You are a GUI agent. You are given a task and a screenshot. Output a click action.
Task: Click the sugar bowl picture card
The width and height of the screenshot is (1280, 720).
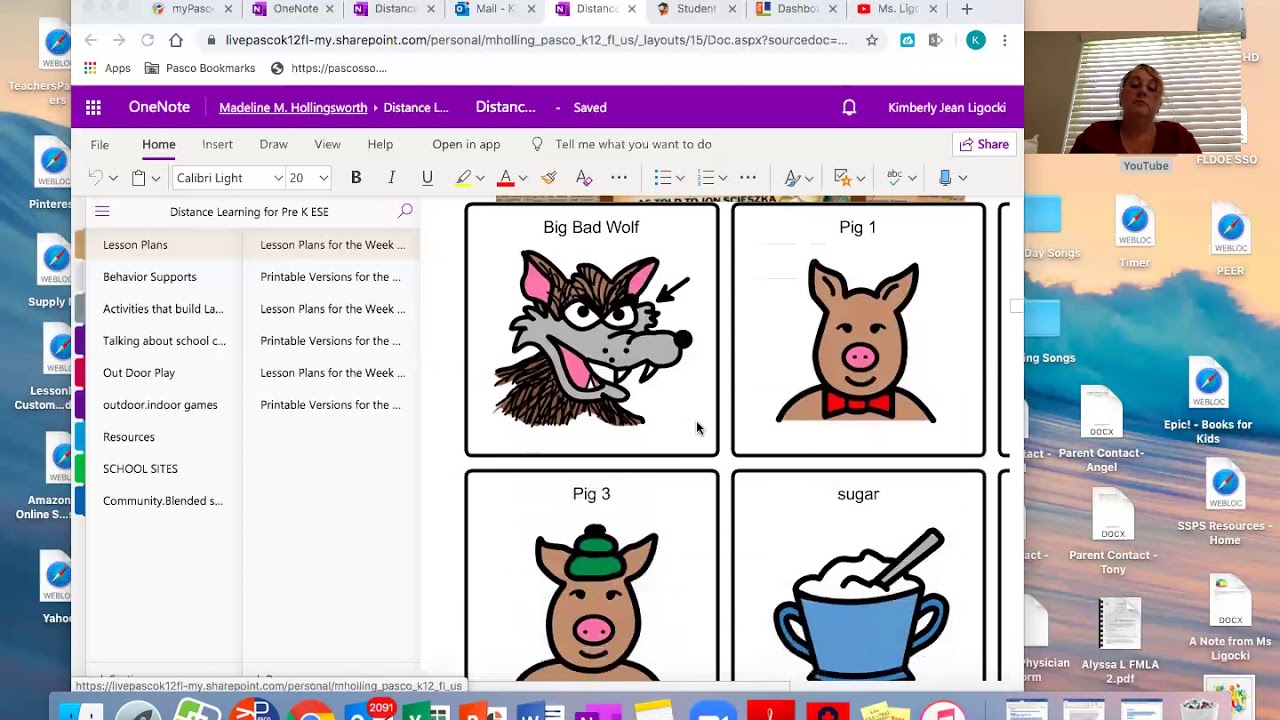click(x=858, y=576)
